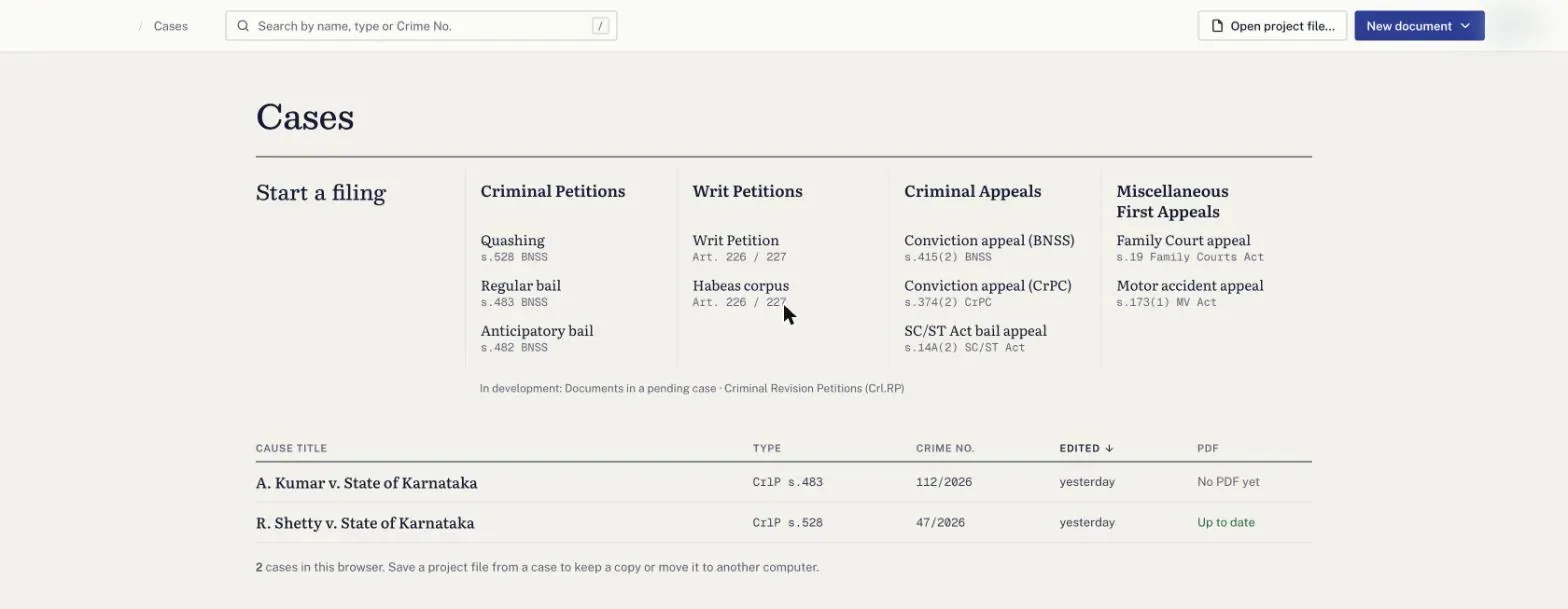Click the search magnifier icon
Screen dimensions: 1568x609
243,26
